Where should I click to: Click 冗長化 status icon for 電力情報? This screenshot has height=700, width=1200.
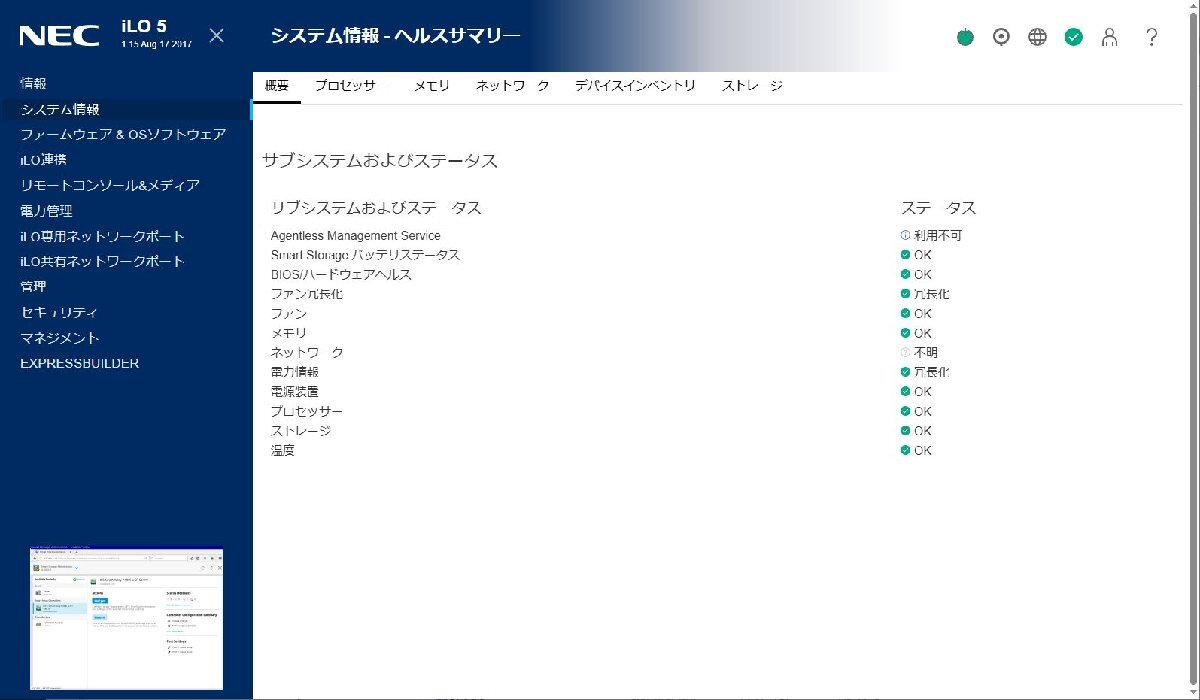[x=905, y=372]
